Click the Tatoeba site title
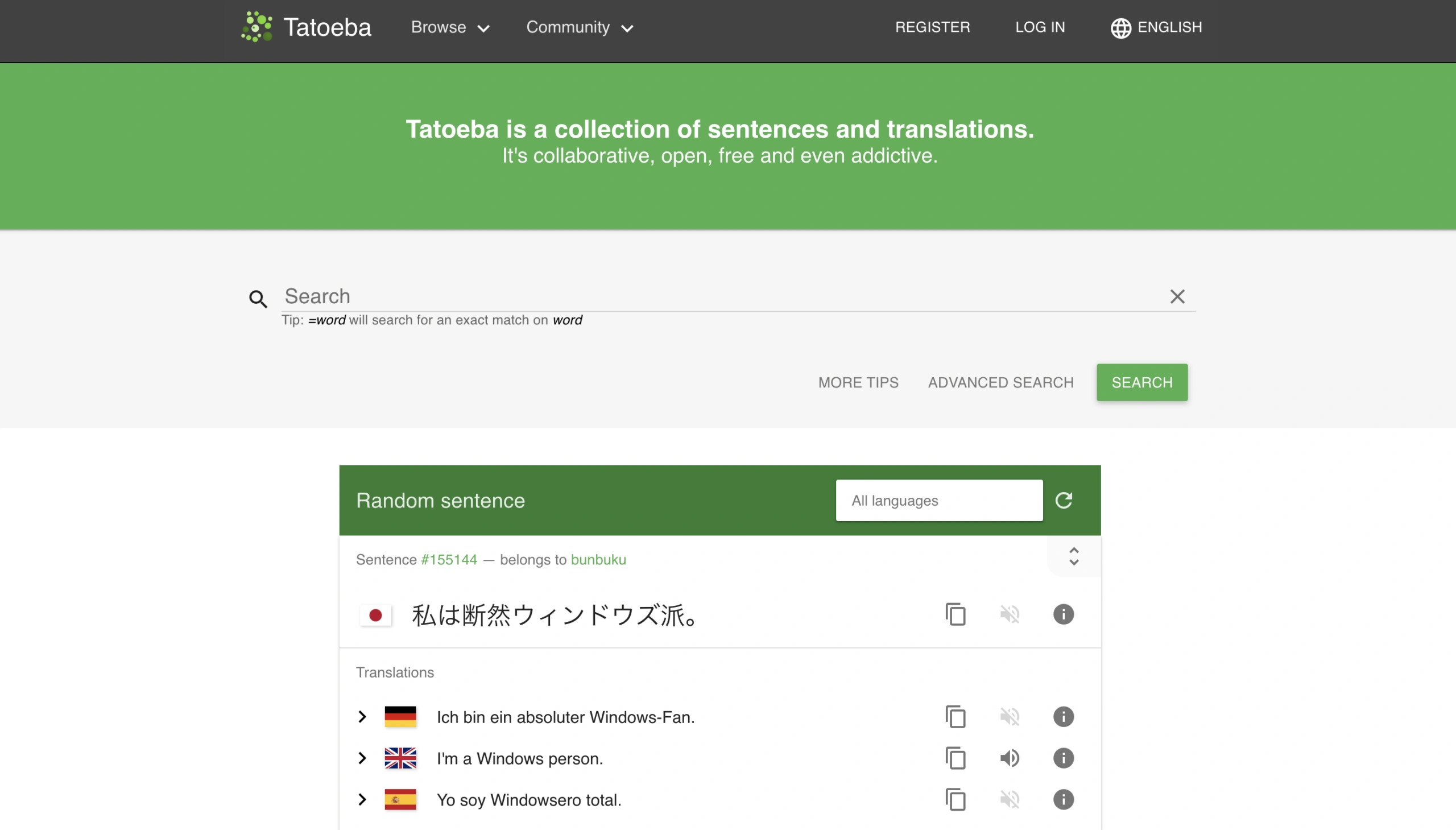The width and height of the screenshot is (1456, 830). point(327,27)
